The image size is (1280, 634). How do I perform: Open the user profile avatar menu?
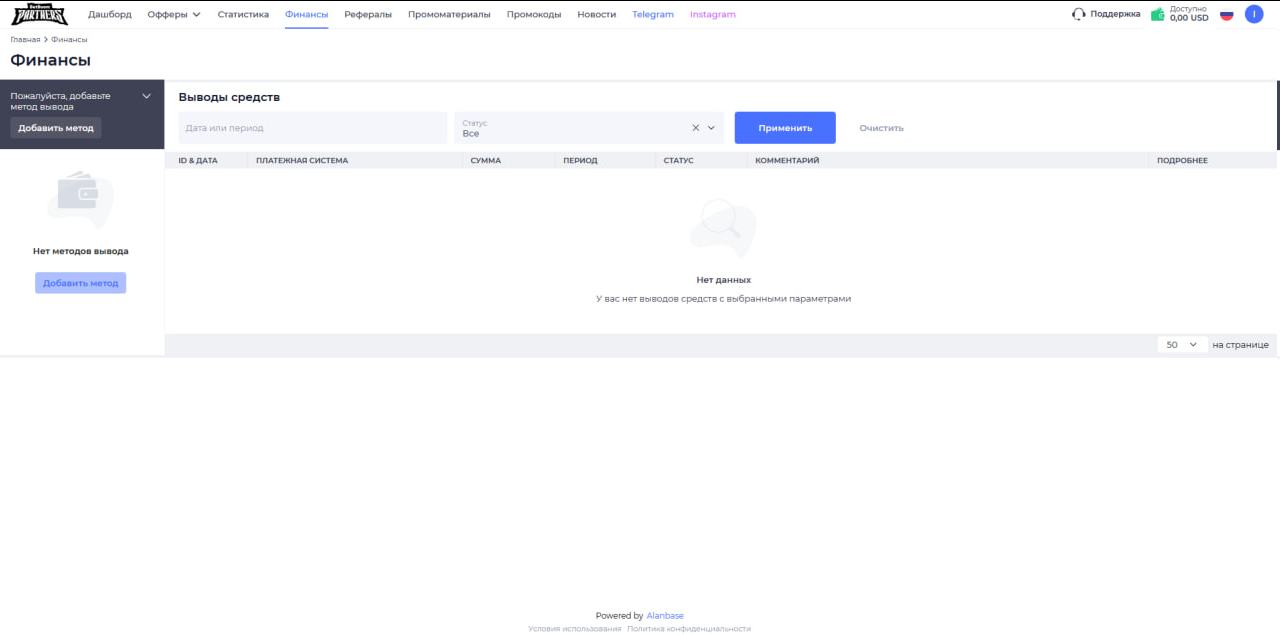1254,14
